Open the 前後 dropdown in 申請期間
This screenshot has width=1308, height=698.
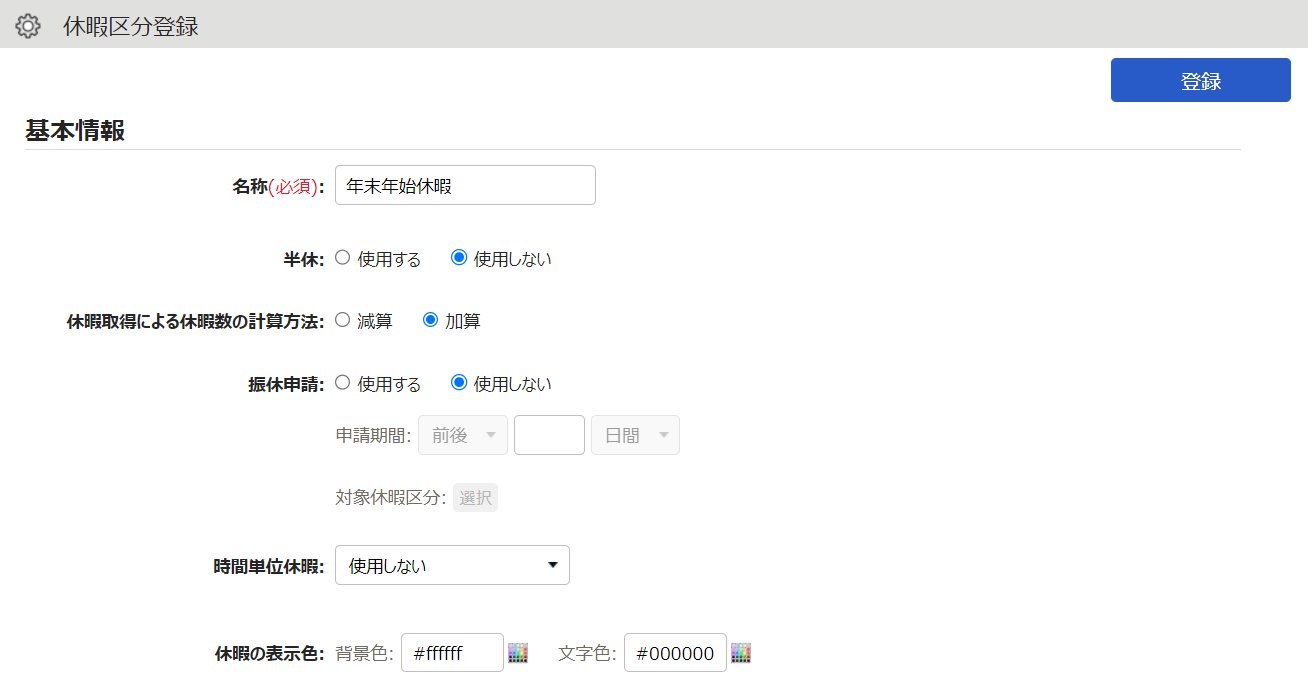point(463,435)
